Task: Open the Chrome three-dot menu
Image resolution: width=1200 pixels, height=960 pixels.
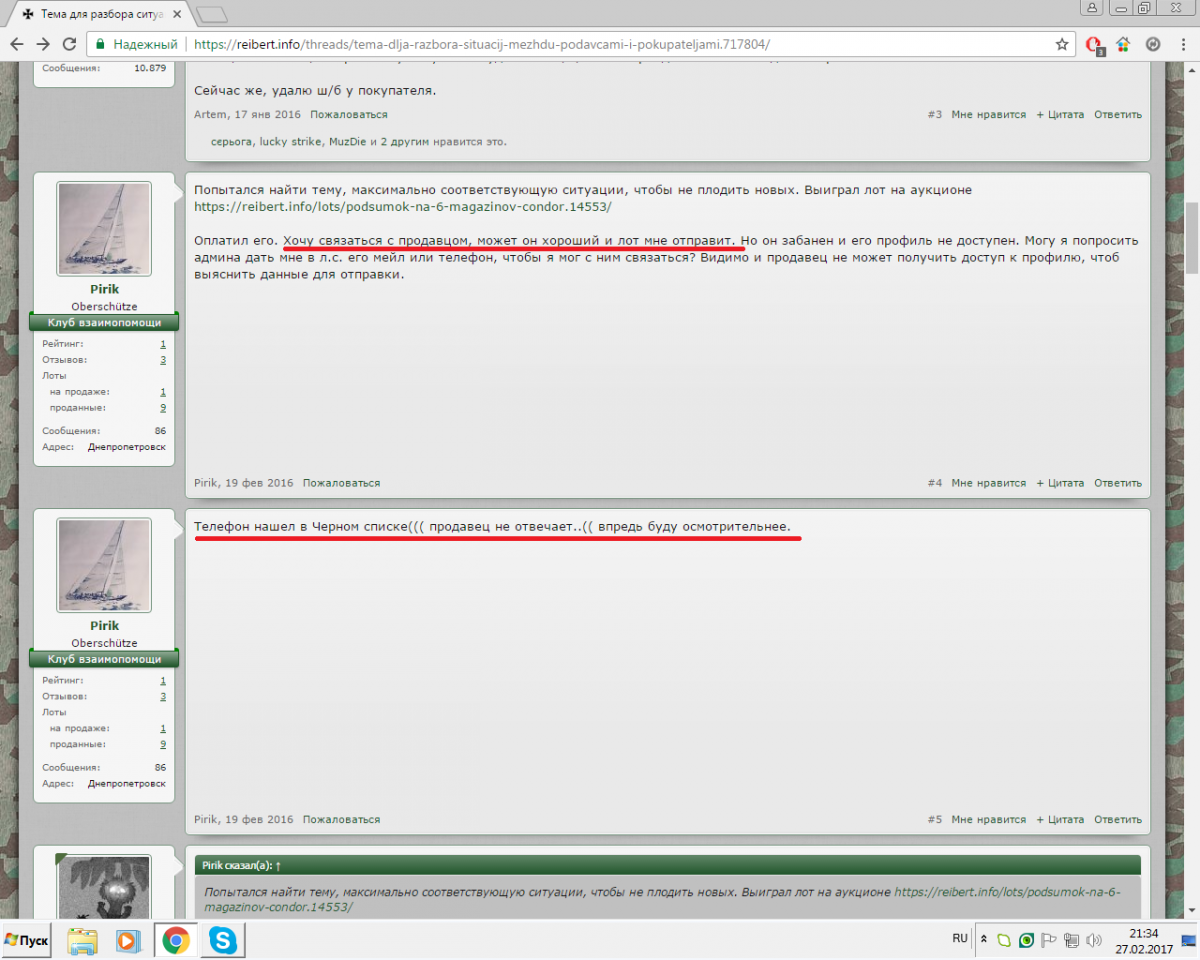Action: [x=1181, y=44]
